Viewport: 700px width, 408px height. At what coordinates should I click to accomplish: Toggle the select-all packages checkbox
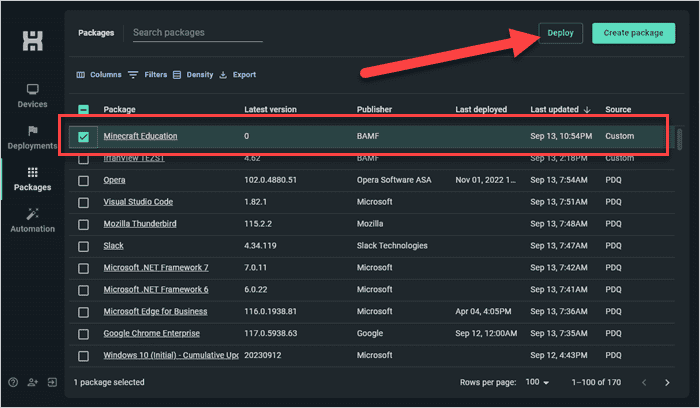[x=83, y=109]
